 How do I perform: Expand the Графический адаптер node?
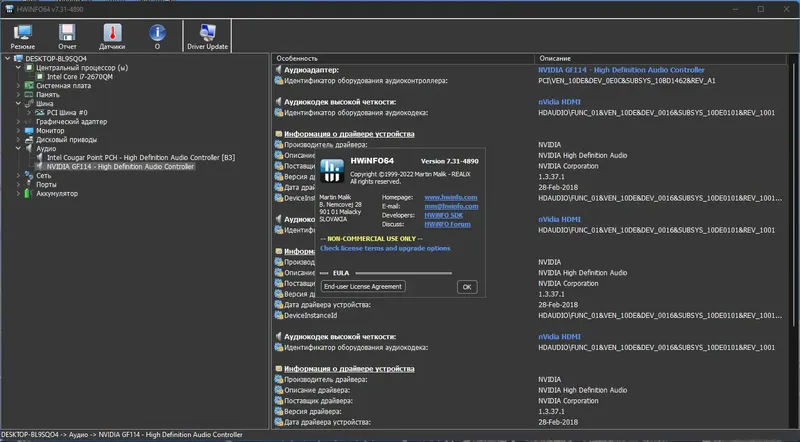[x=18, y=121]
